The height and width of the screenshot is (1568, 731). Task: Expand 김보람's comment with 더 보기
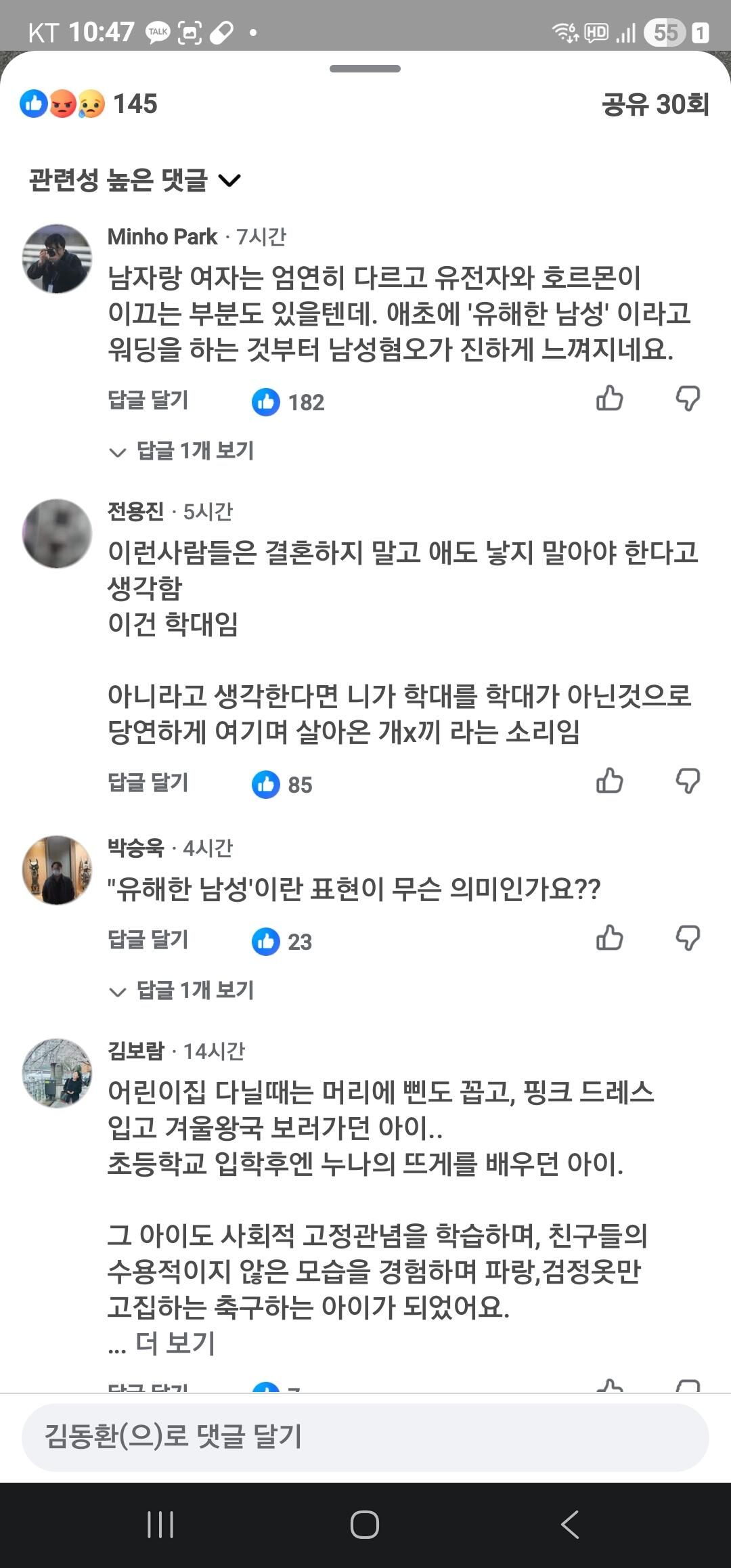click(x=175, y=1343)
